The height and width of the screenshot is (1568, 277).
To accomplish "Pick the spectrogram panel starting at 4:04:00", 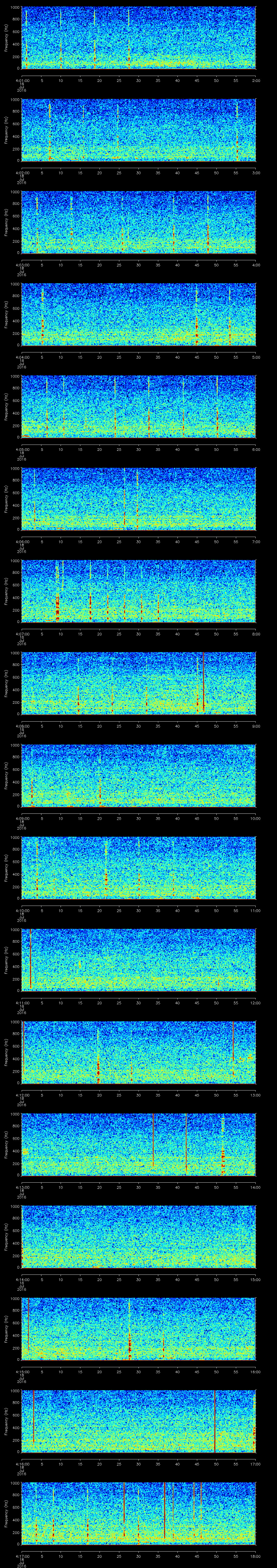I will click(138, 314).
